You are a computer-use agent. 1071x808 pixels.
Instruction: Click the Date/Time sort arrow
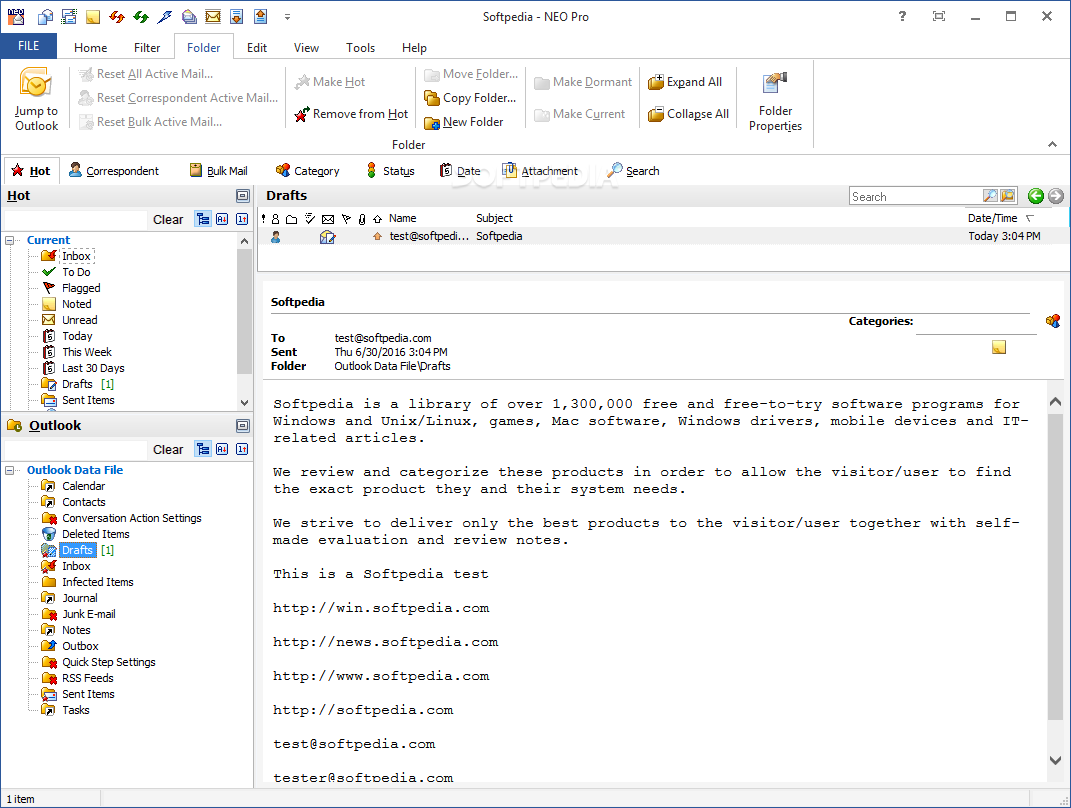(x=1029, y=219)
